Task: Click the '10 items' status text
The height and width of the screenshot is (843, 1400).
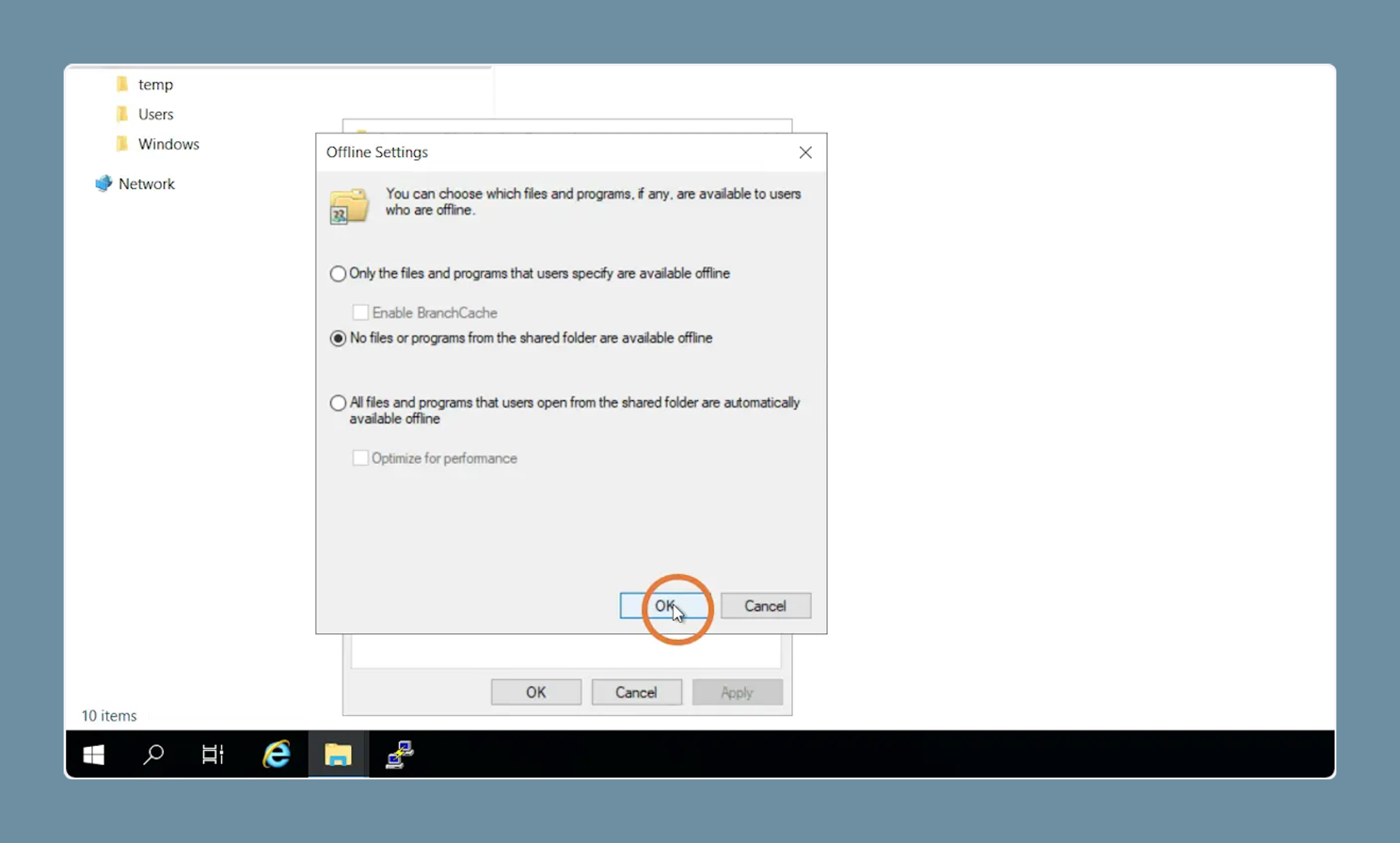Action: (x=109, y=716)
